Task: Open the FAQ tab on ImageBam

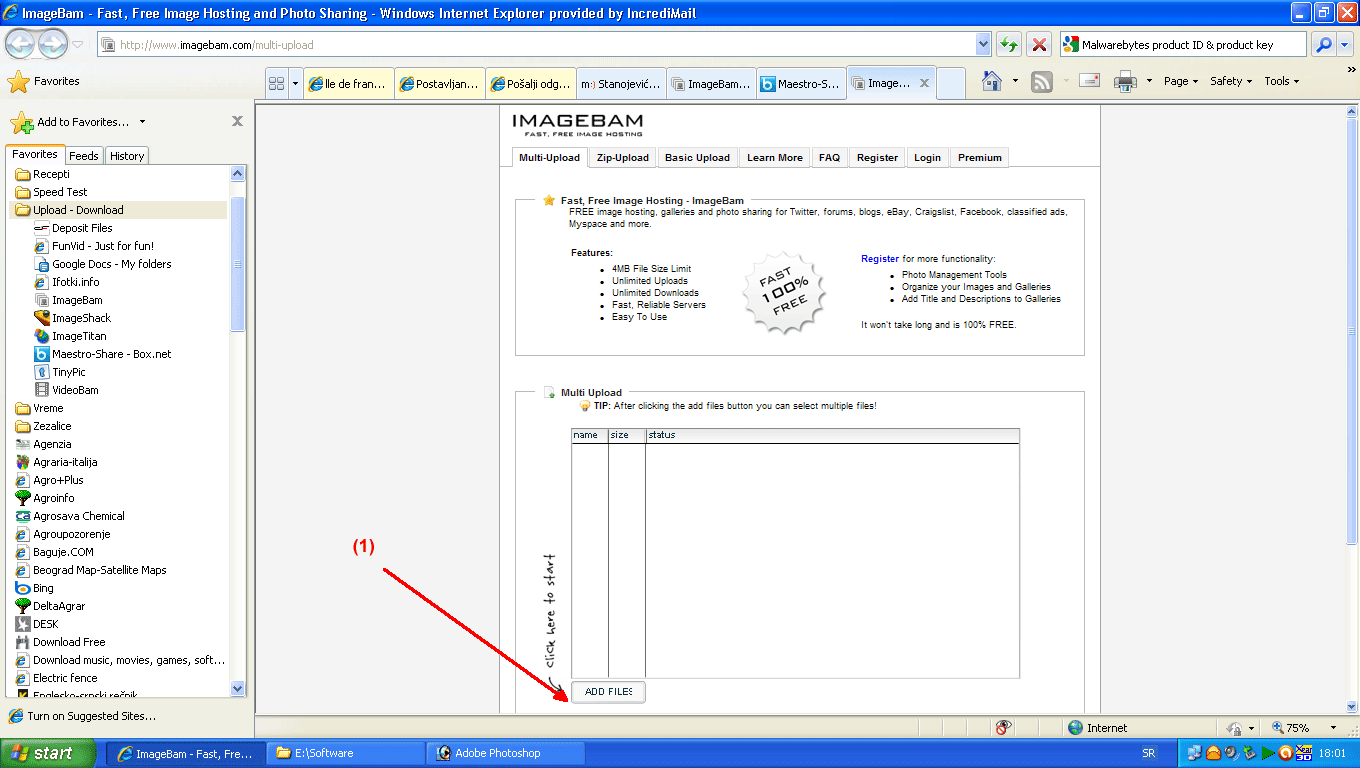Action: (829, 158)
